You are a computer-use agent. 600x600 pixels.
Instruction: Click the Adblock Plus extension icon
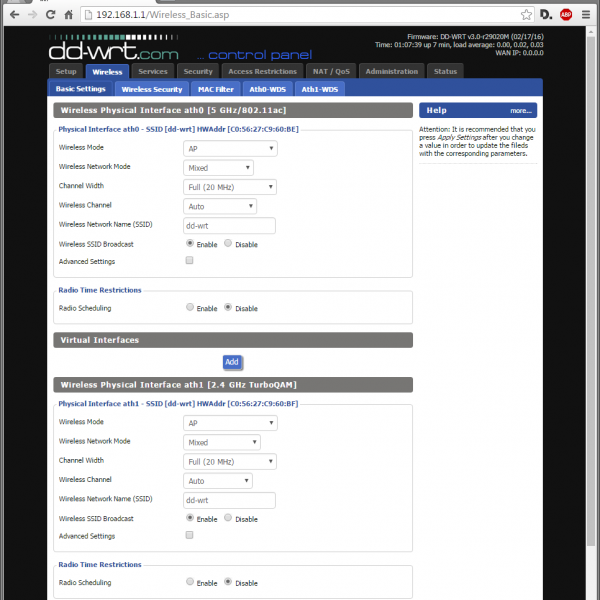(x=566, y=16)
